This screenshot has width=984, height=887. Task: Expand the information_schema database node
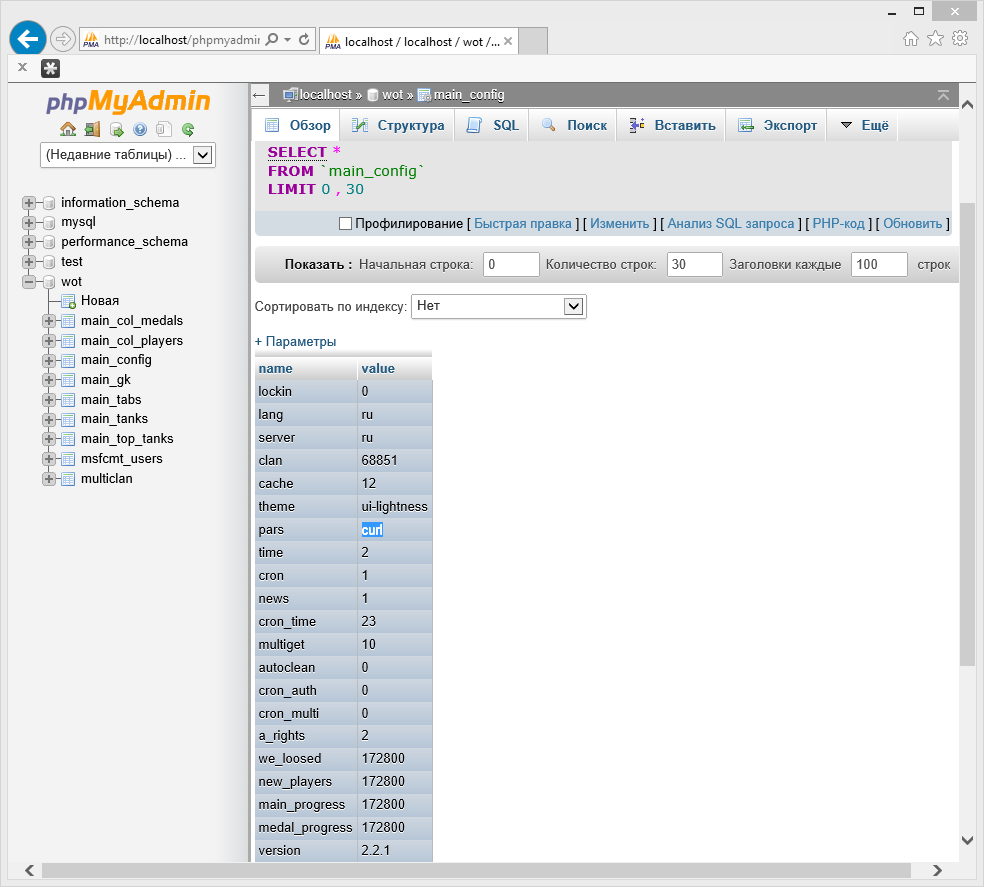(29, 203)
